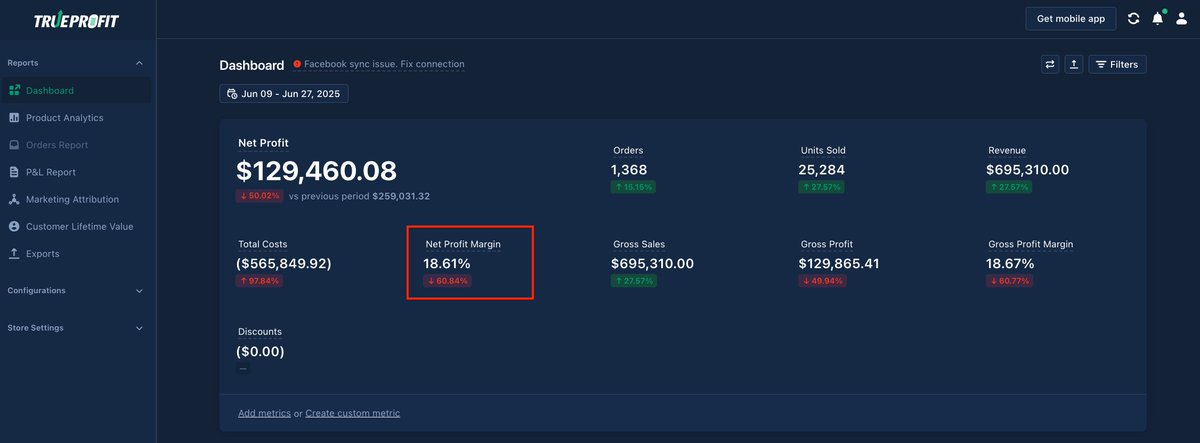The image size is (1200, 443).
Task: Click the red Facebook sync warning icon
Action: pyautogui.click(x=297, y=64)
